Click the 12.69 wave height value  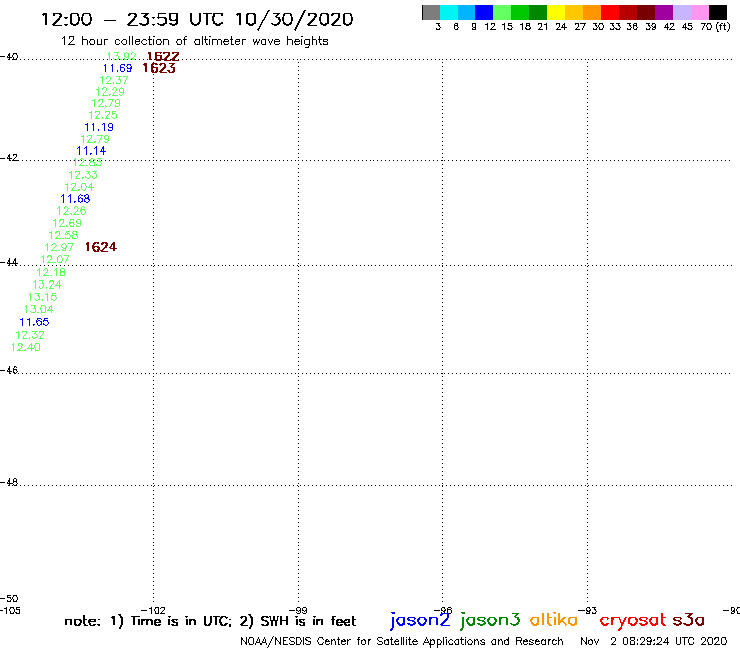point(67,223)
